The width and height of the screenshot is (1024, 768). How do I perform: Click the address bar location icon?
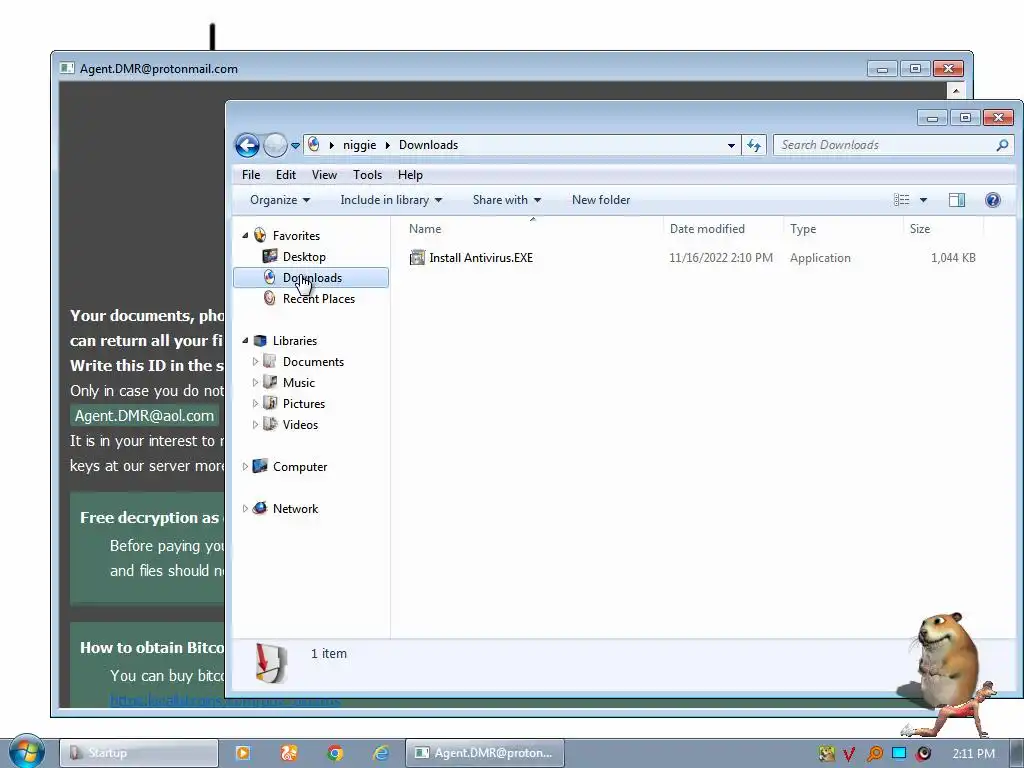pos(313,144)
